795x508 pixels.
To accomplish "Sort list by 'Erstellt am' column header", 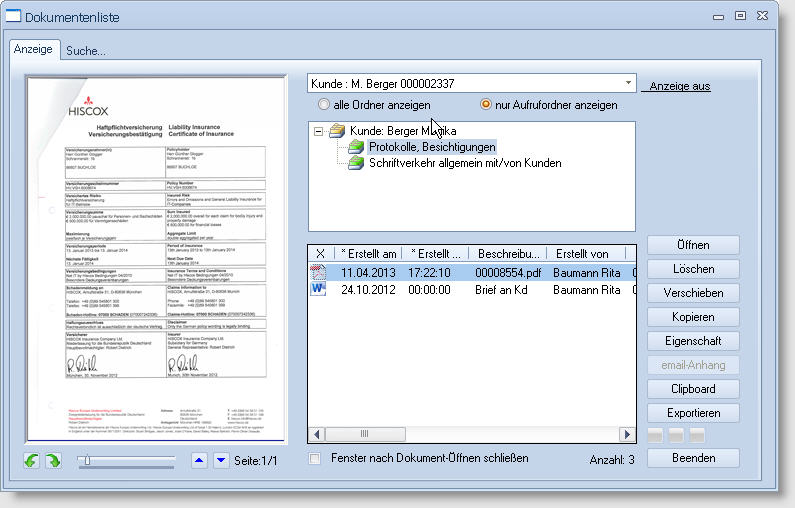I will [x=368, y=254].
